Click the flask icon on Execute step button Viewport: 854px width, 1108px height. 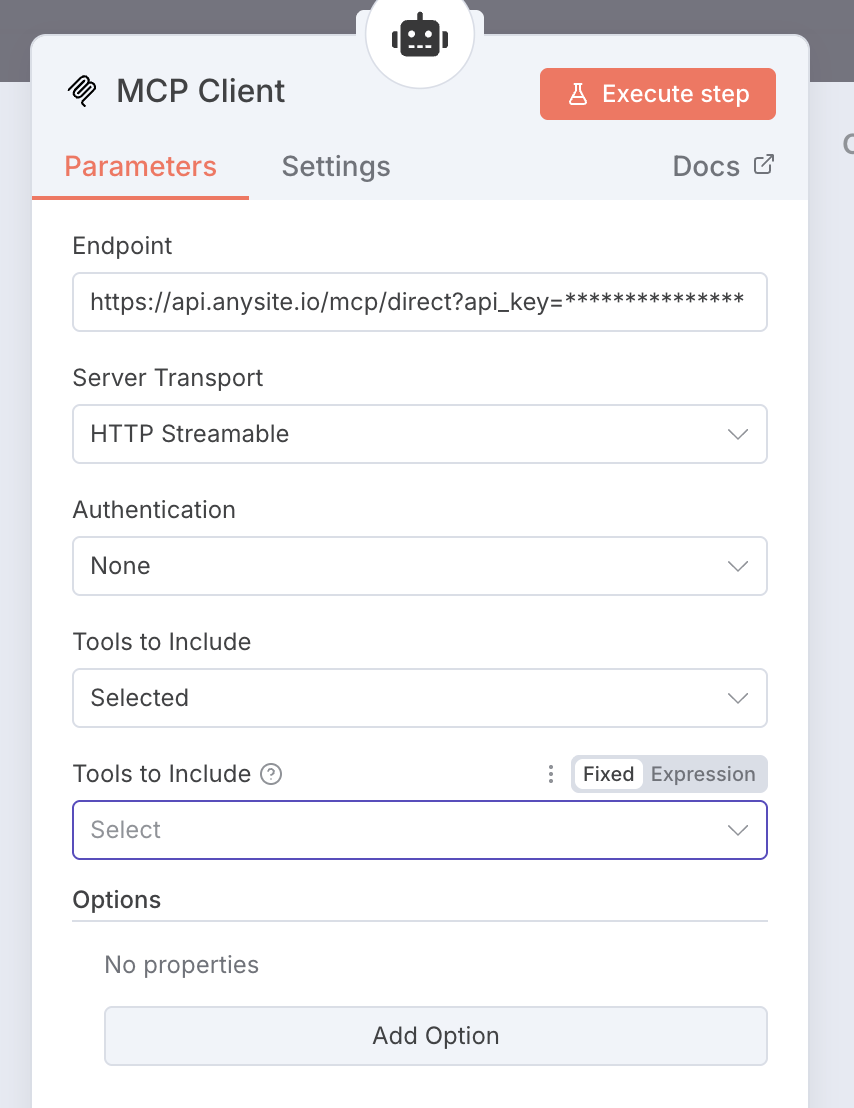577,93
